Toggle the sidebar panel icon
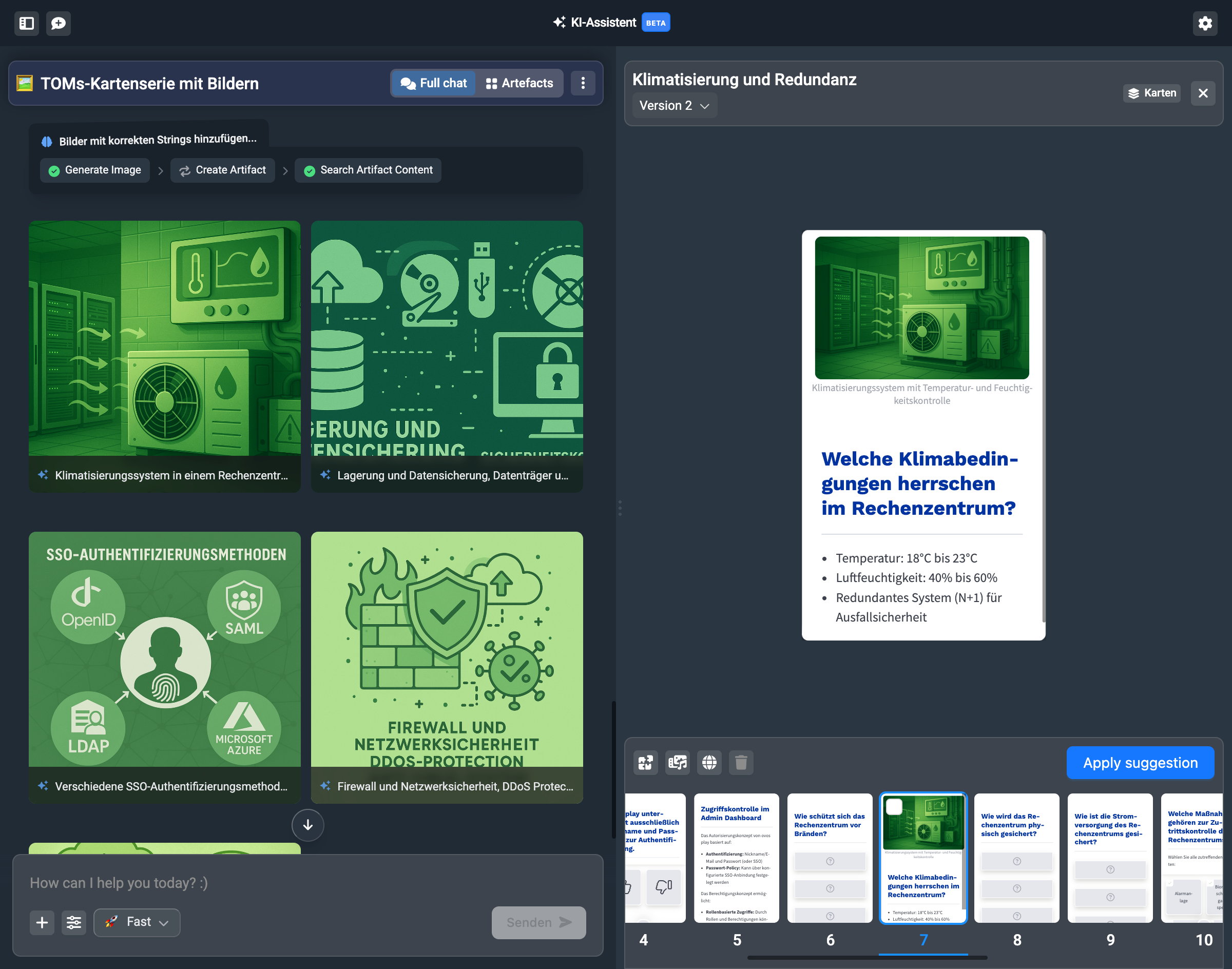The image size is (1232, 969). pos(27,23)
